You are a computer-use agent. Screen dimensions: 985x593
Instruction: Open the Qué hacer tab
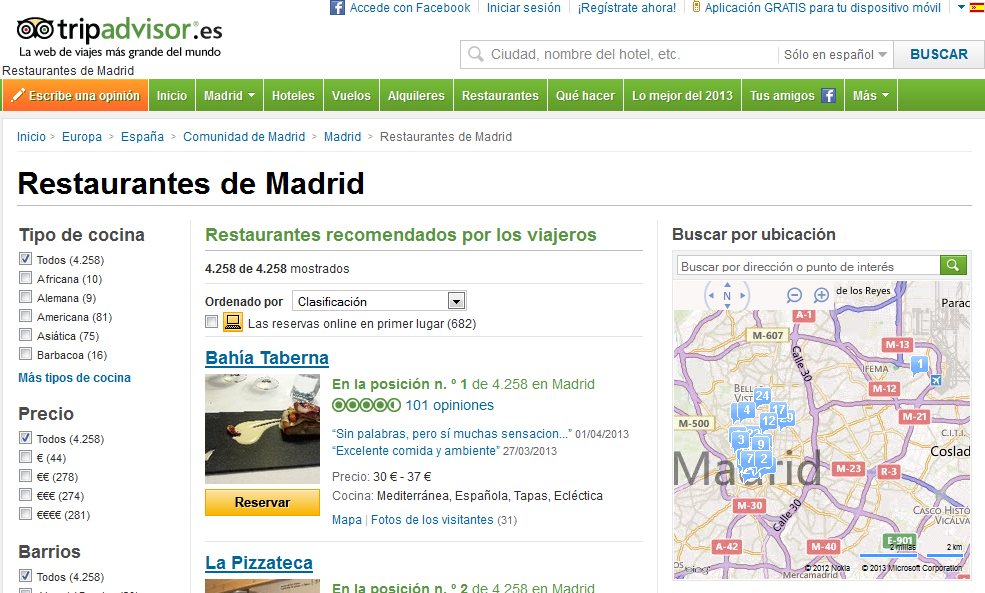(x=585, y=95)
